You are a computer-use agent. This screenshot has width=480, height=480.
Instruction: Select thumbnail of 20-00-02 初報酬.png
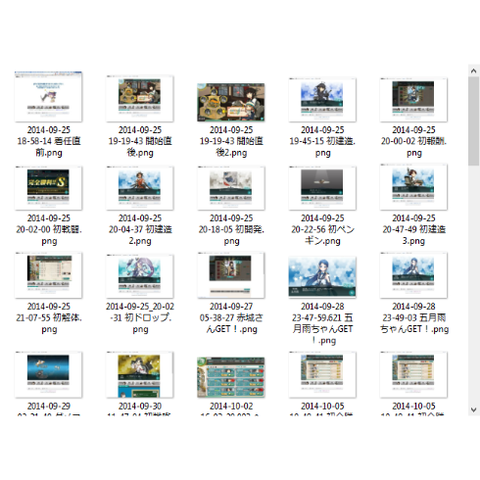click(x=414, y=100)
